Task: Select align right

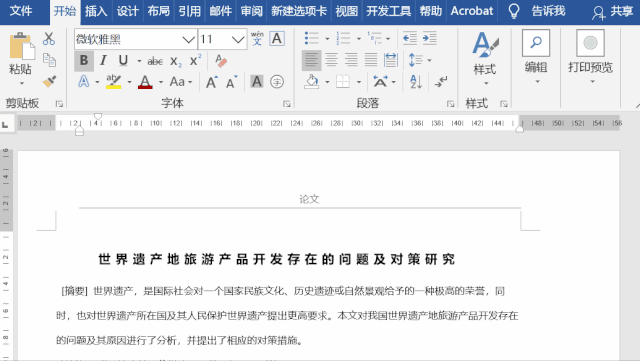Action: pyautogui.click(x=351, y=60)
